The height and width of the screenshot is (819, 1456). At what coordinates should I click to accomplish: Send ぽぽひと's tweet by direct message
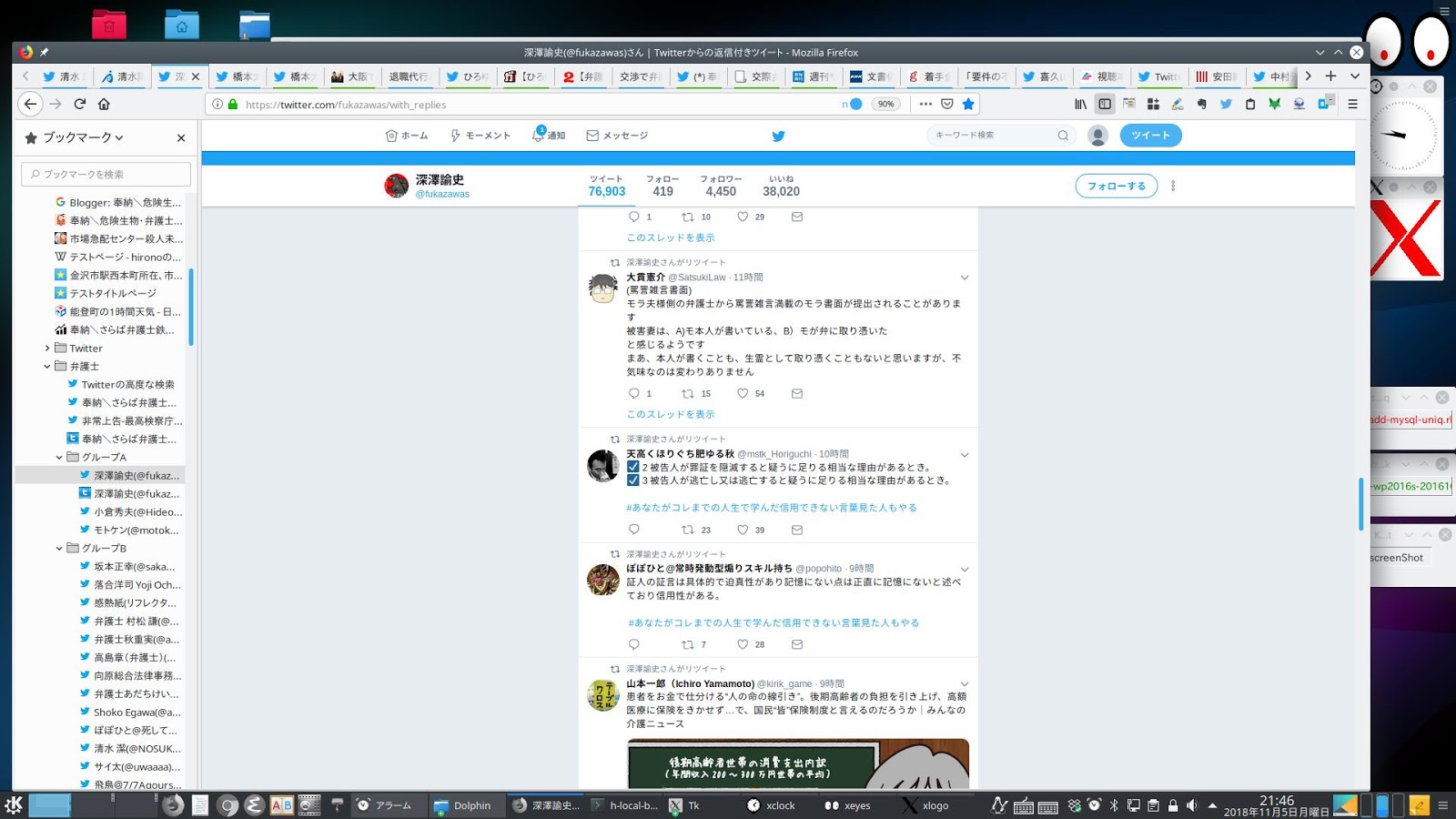coord(797,644)
